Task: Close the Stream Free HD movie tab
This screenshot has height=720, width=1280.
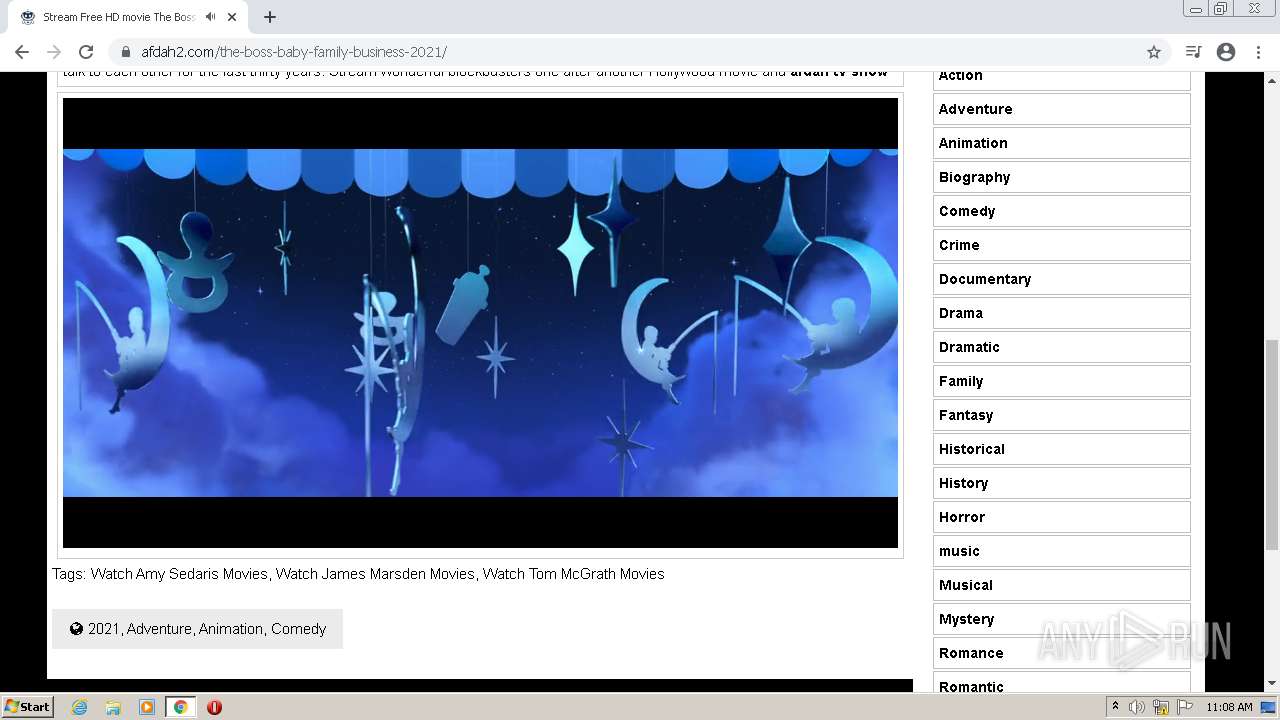Action: pyautogui.click(x=232, y=17)
